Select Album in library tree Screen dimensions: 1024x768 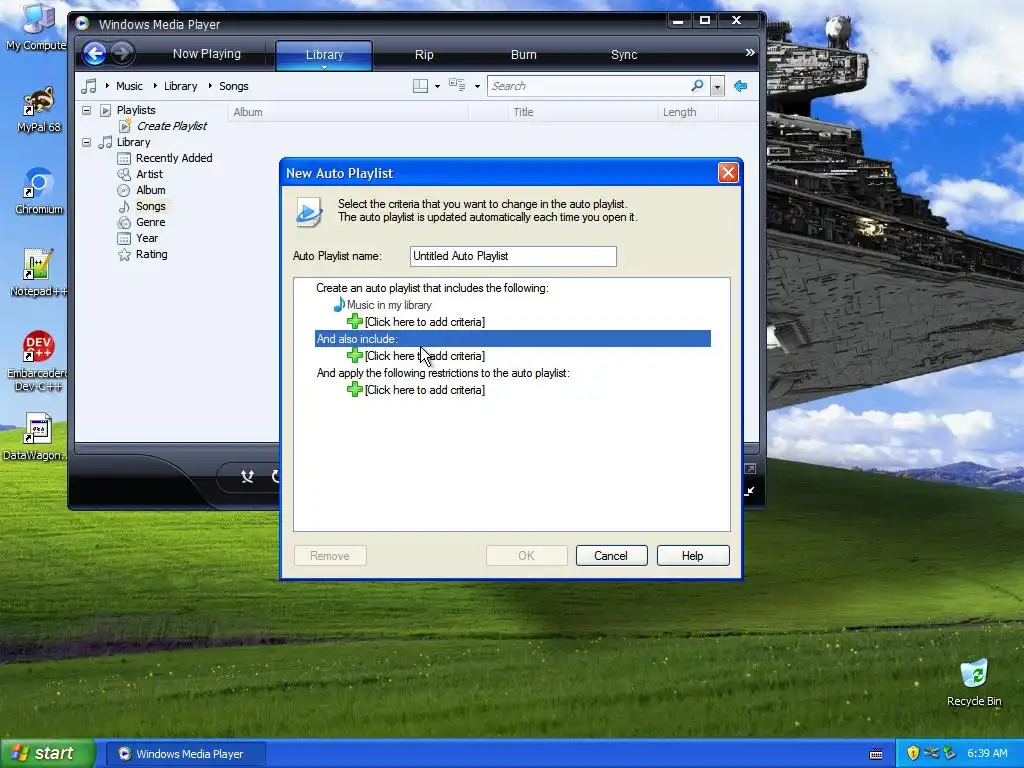[x=150, y=190]
